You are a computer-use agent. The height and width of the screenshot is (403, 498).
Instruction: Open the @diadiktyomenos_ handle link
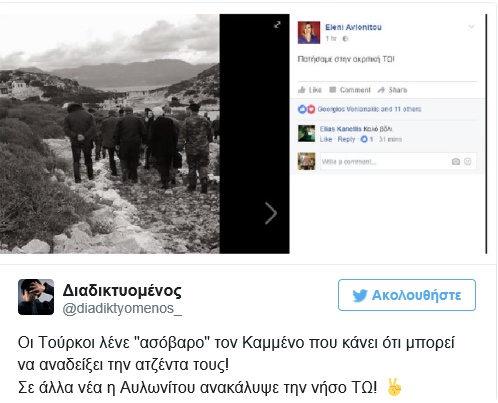(122, 309)
